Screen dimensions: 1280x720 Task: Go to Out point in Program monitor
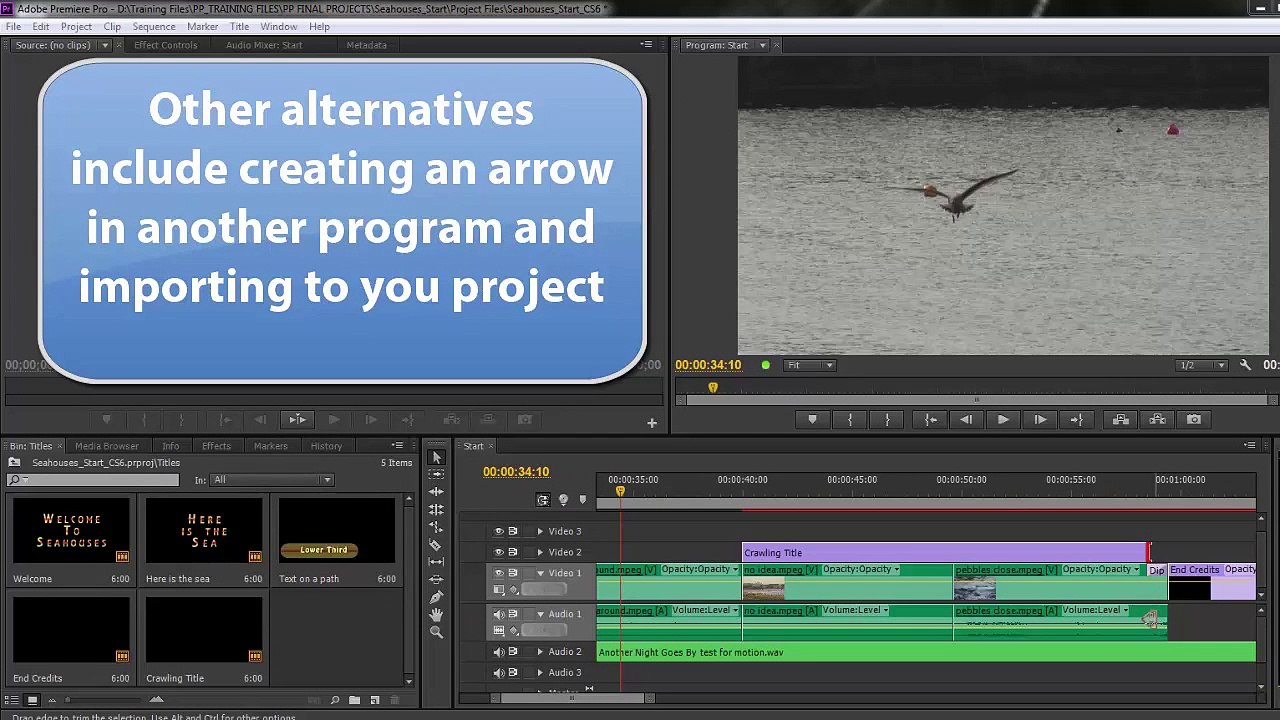[1077, 420]
